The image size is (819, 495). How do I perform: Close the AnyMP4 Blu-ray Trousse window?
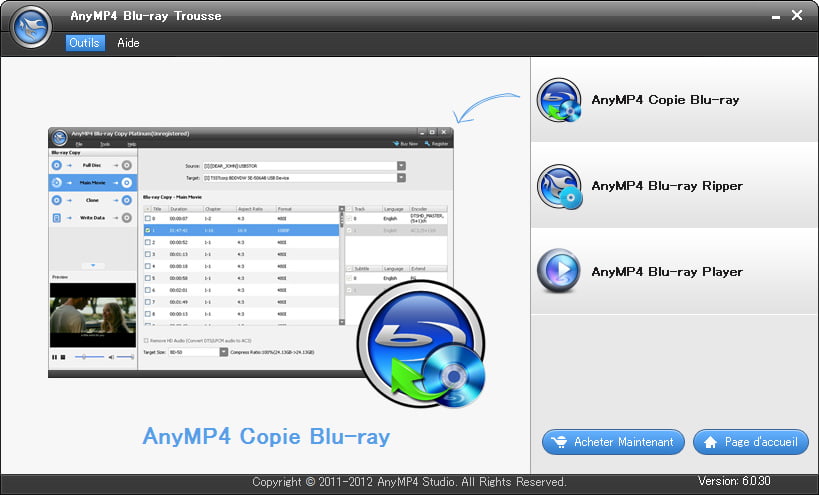[x=797, y=15]
